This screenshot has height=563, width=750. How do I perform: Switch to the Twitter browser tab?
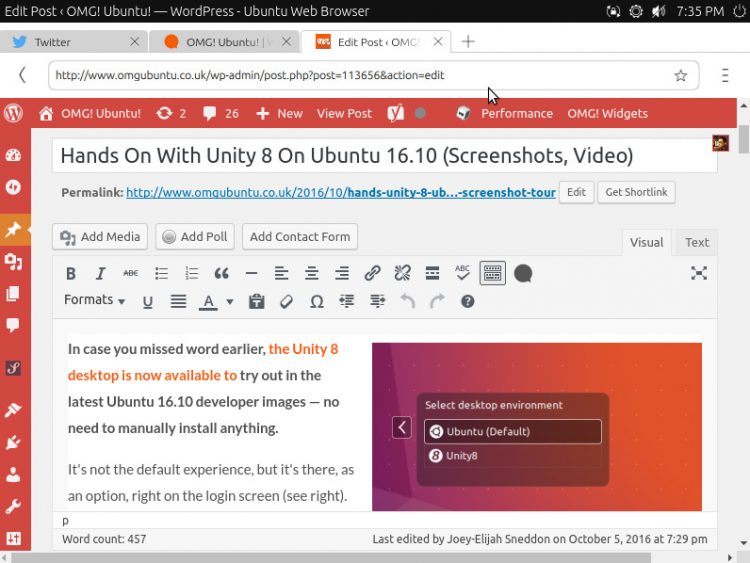click(x=74, y=42)
